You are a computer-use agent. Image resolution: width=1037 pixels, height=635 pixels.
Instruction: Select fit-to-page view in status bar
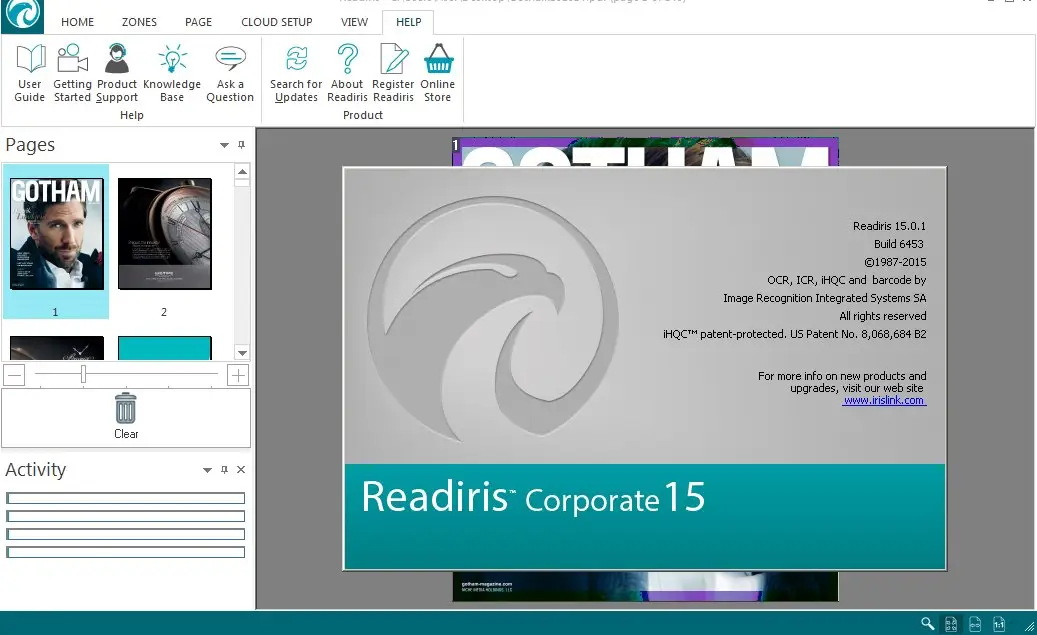951,623
